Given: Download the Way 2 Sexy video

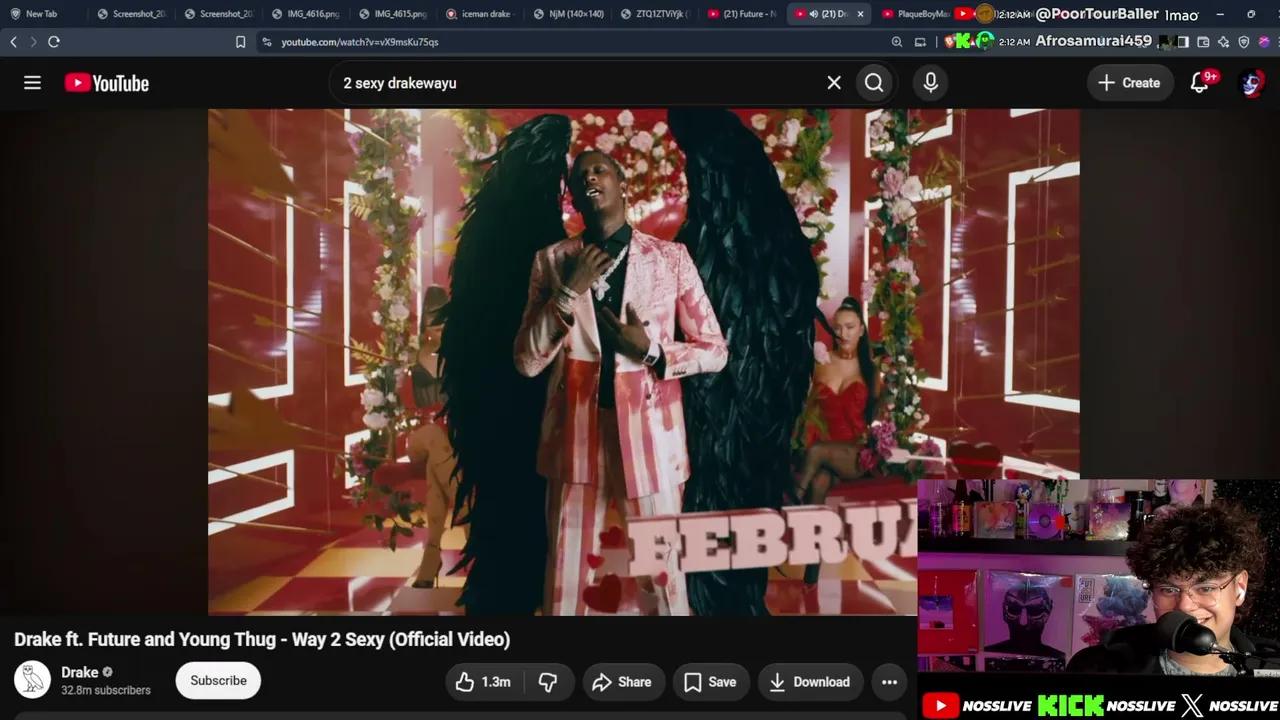Looking at the screenshot, I should pos(810,682).
